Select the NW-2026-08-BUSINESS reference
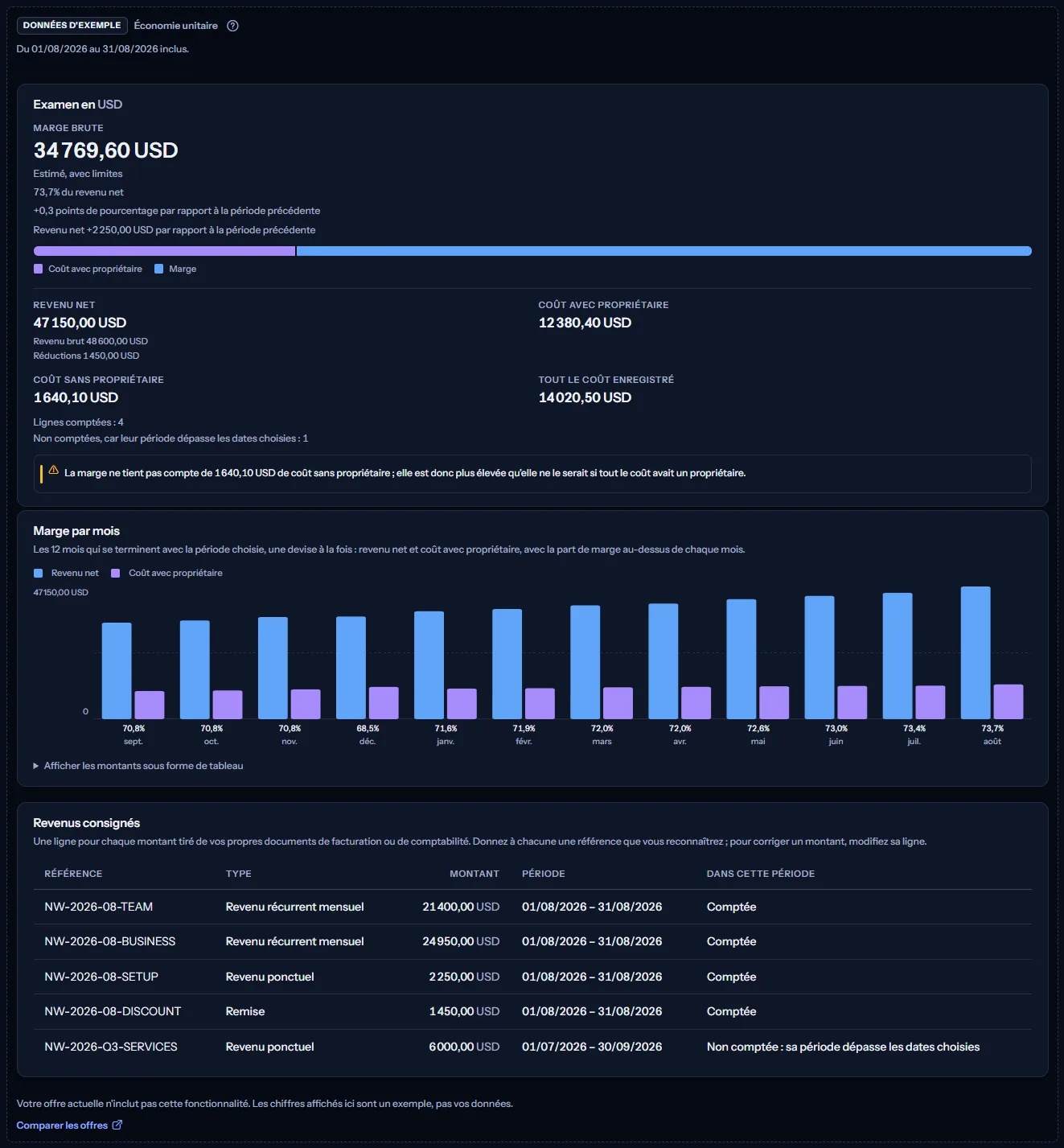This screenshot has width=1064, height=1148. pos(110,941)
